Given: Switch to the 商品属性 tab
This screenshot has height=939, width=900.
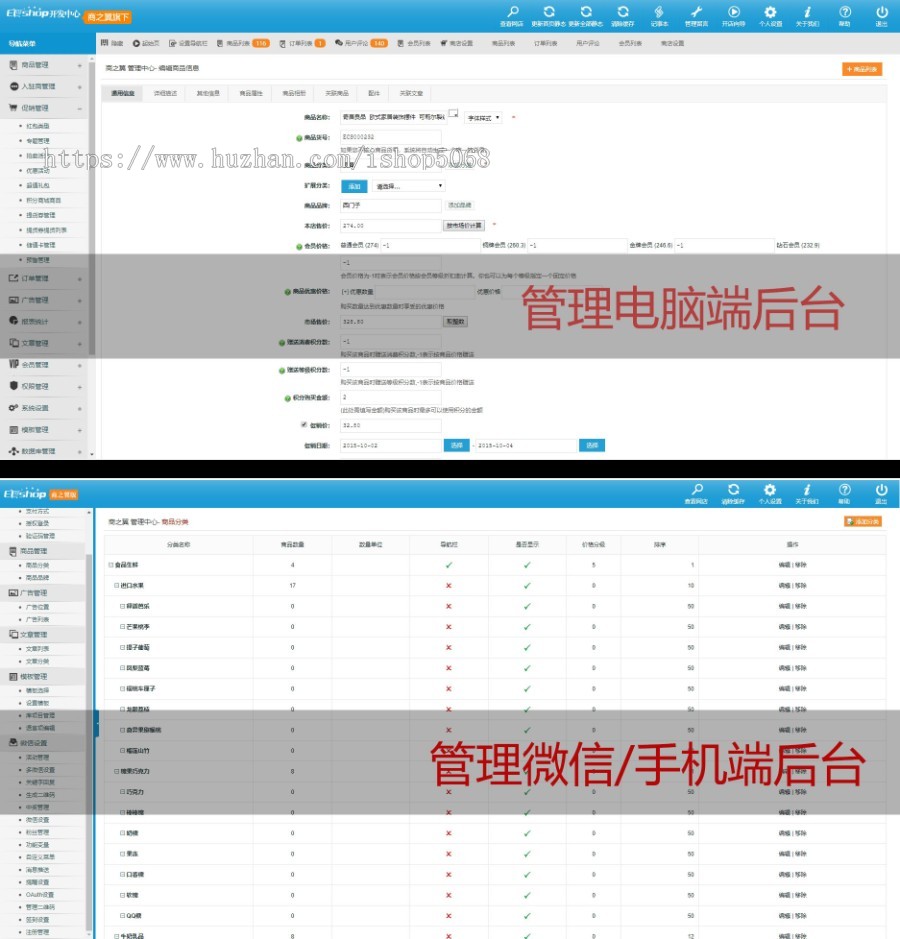Looking at the screenshot, I should tap(251, 93).
